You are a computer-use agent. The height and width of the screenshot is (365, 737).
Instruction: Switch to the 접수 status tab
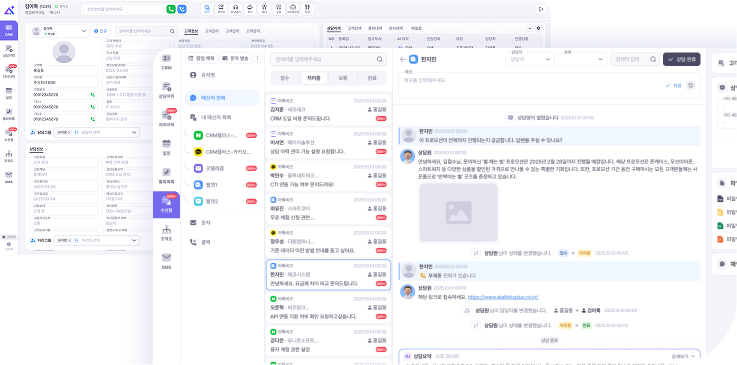coord(285,78)
